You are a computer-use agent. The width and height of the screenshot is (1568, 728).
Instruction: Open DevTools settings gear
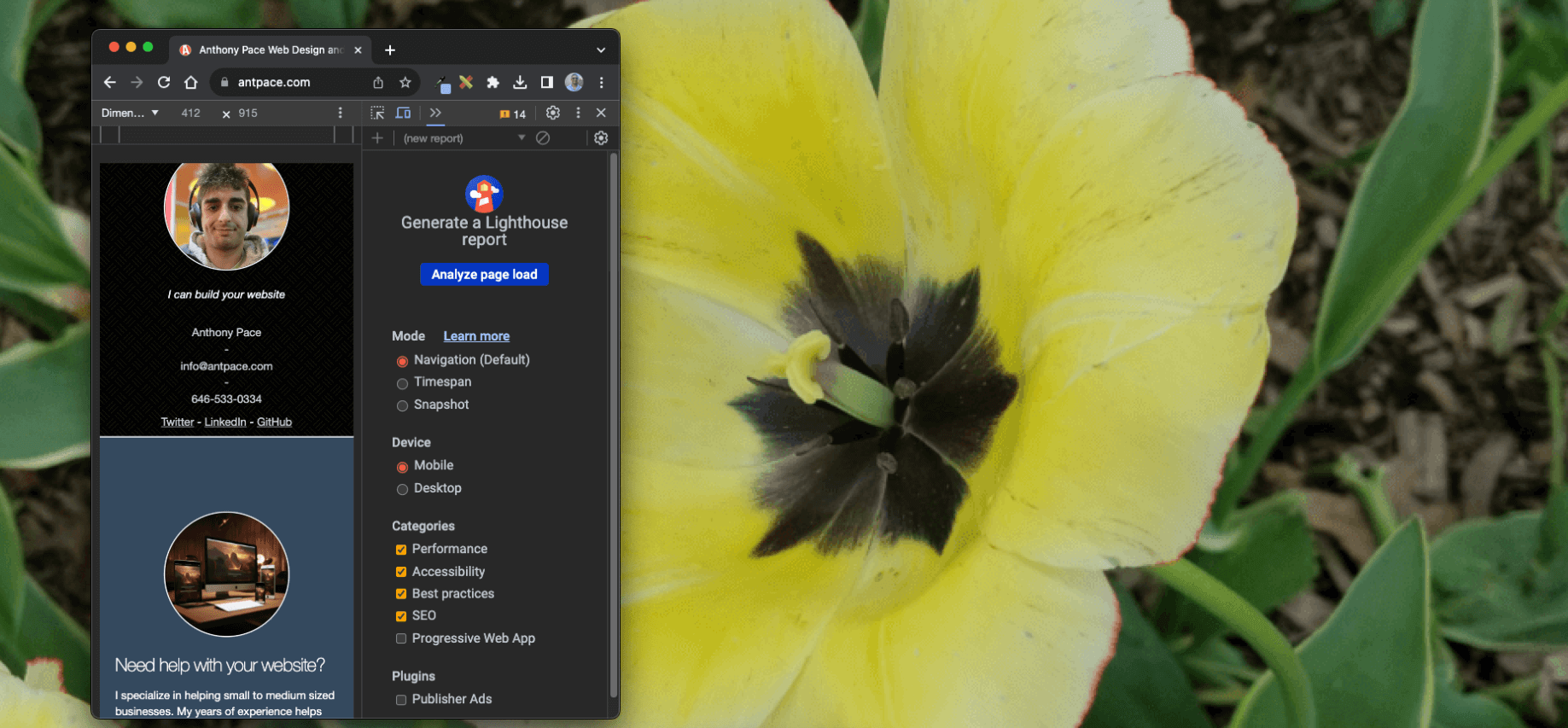pos(553,113)
